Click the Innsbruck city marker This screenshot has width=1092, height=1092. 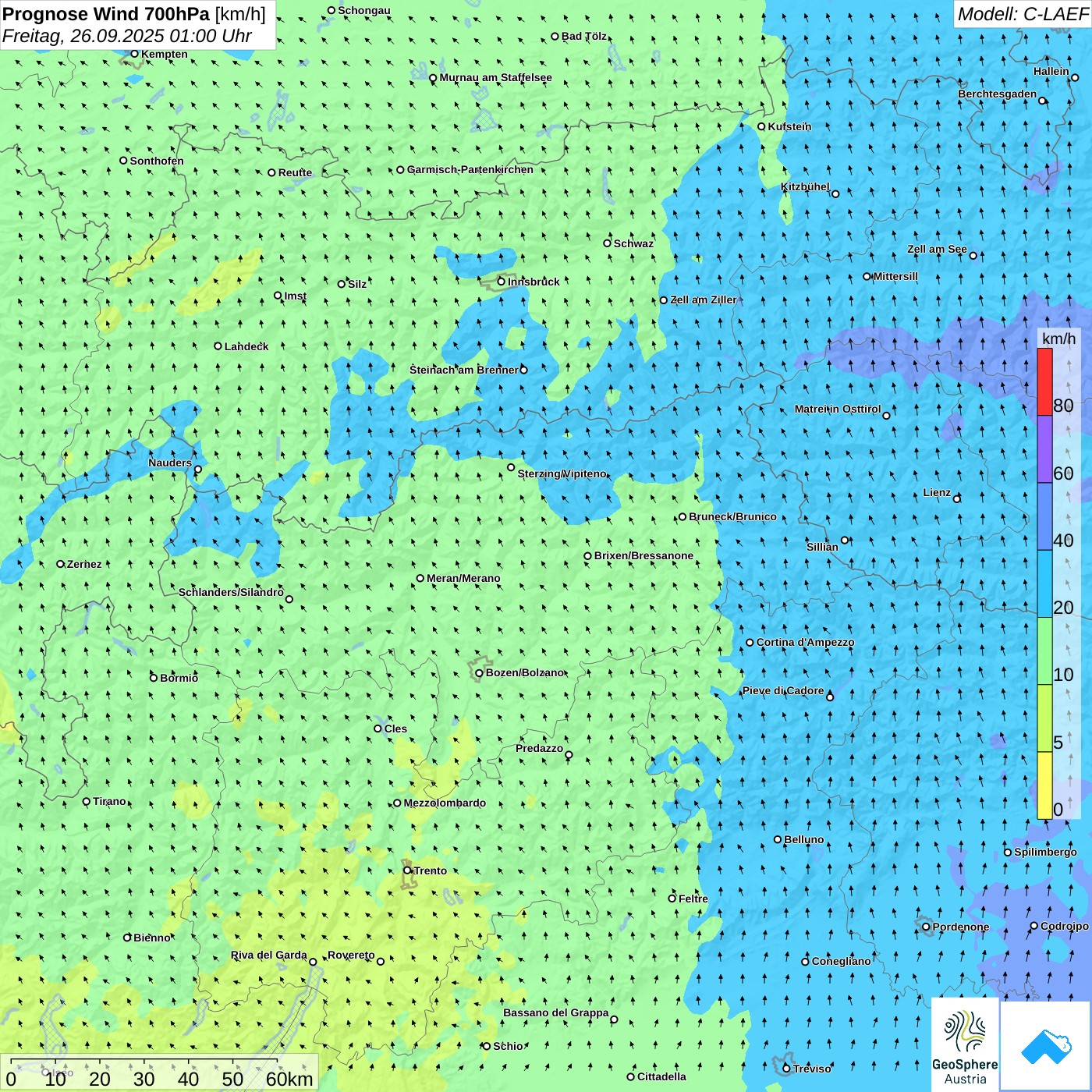pos(502,282)
